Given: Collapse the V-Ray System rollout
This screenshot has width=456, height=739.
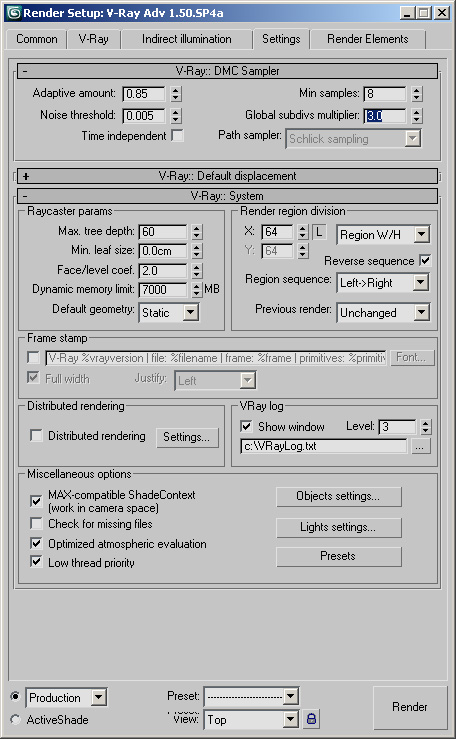Looking at the screenshot, I should tap(228, 196).
